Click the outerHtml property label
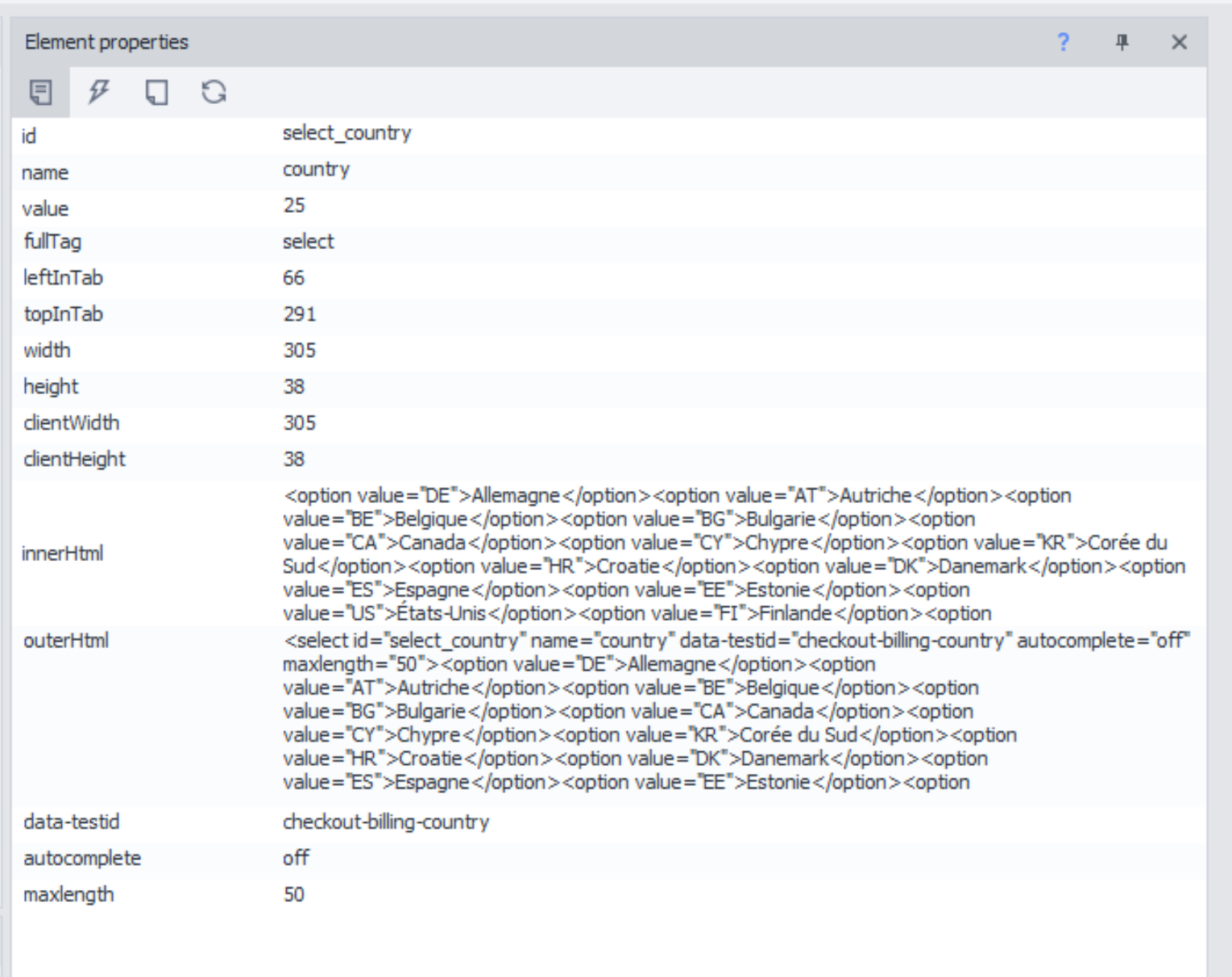Image resolution: width=1232 pixels, height=977 pixels. 66,641
